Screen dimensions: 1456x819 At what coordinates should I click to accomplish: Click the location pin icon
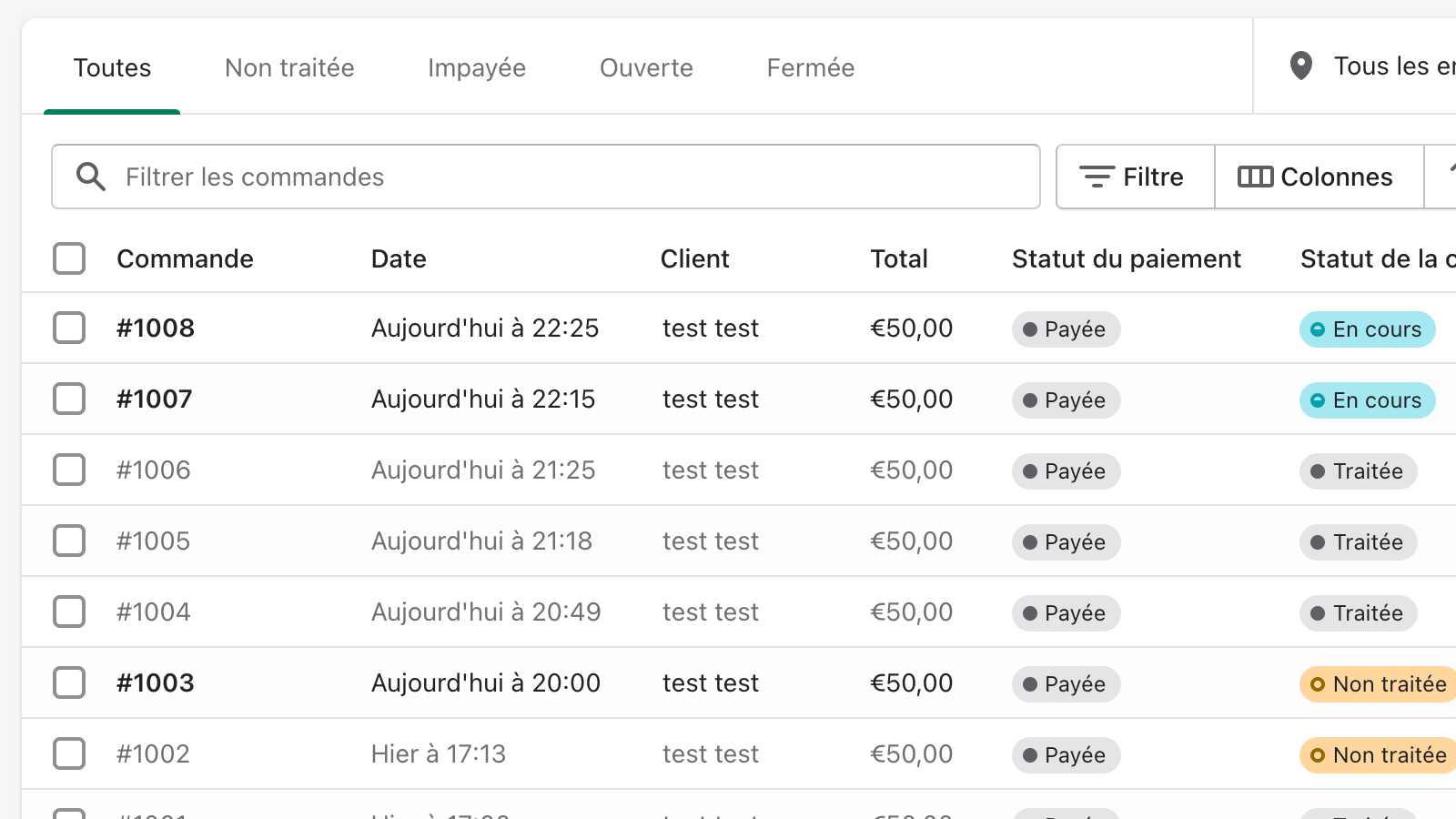point(1301,66)
